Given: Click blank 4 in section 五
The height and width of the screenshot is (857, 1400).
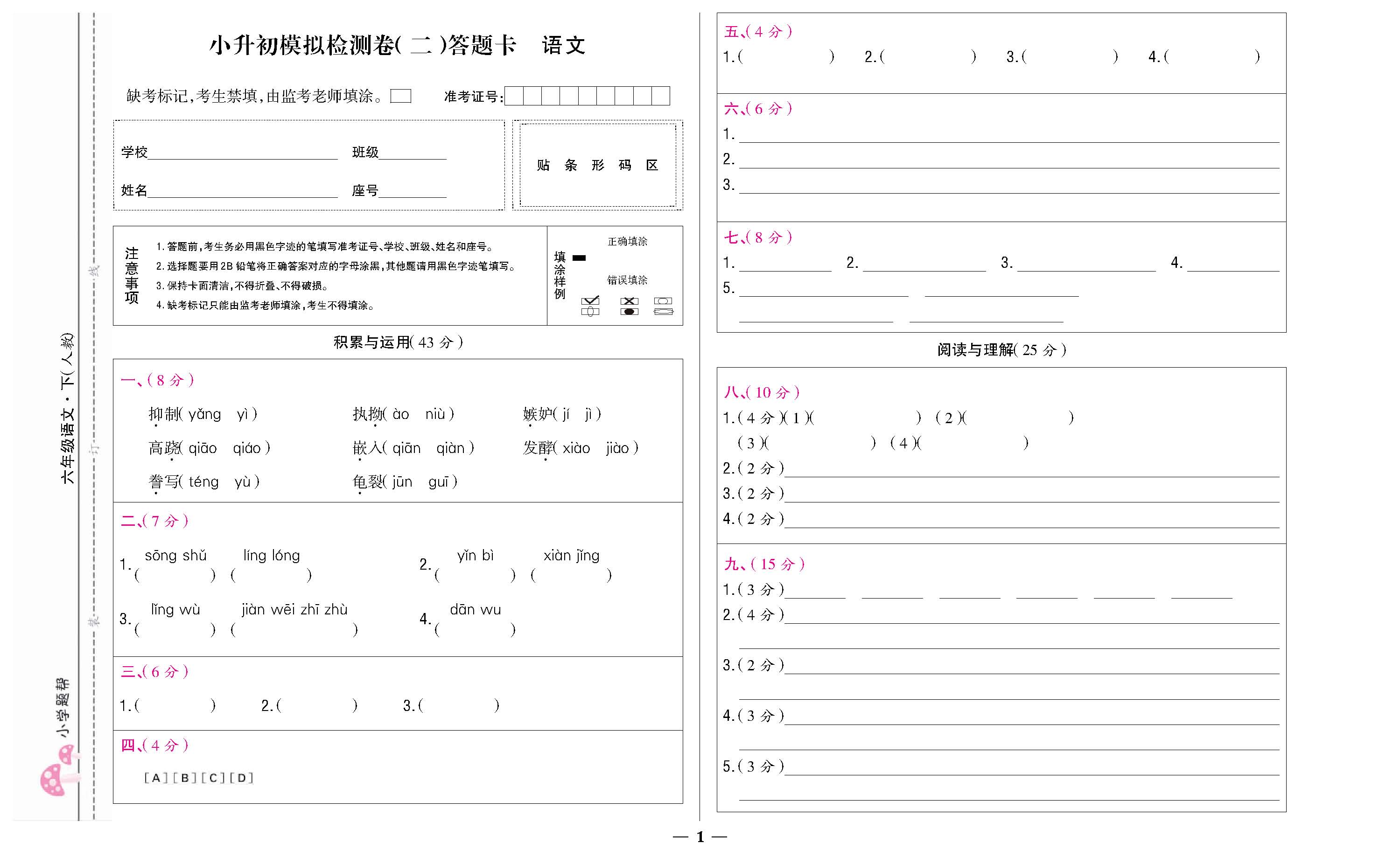Looking at the screenshot, I should click(1212, 56).
